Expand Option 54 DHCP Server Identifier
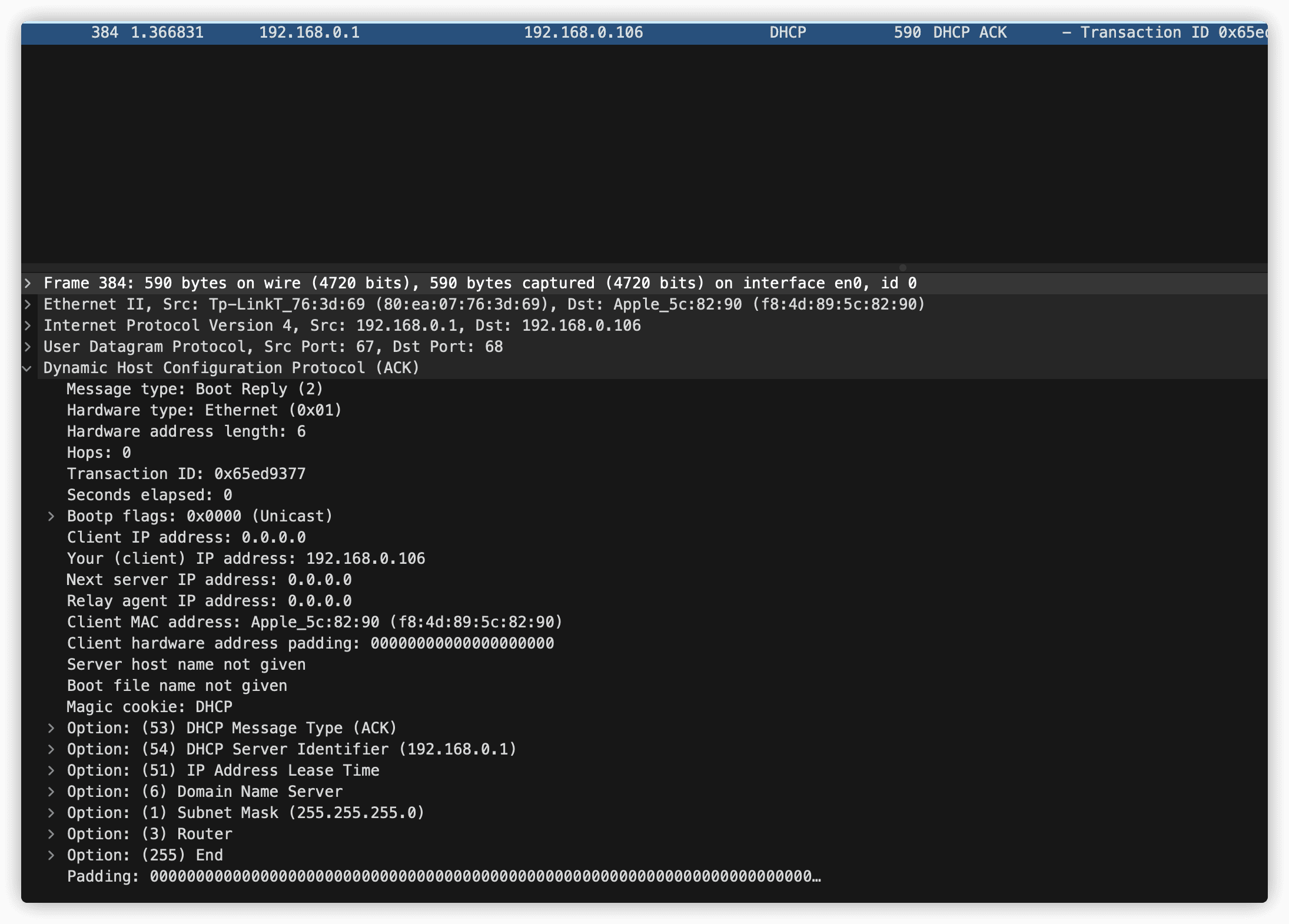The width and height of the screenshot is (1289, 924). click(51, 749)
